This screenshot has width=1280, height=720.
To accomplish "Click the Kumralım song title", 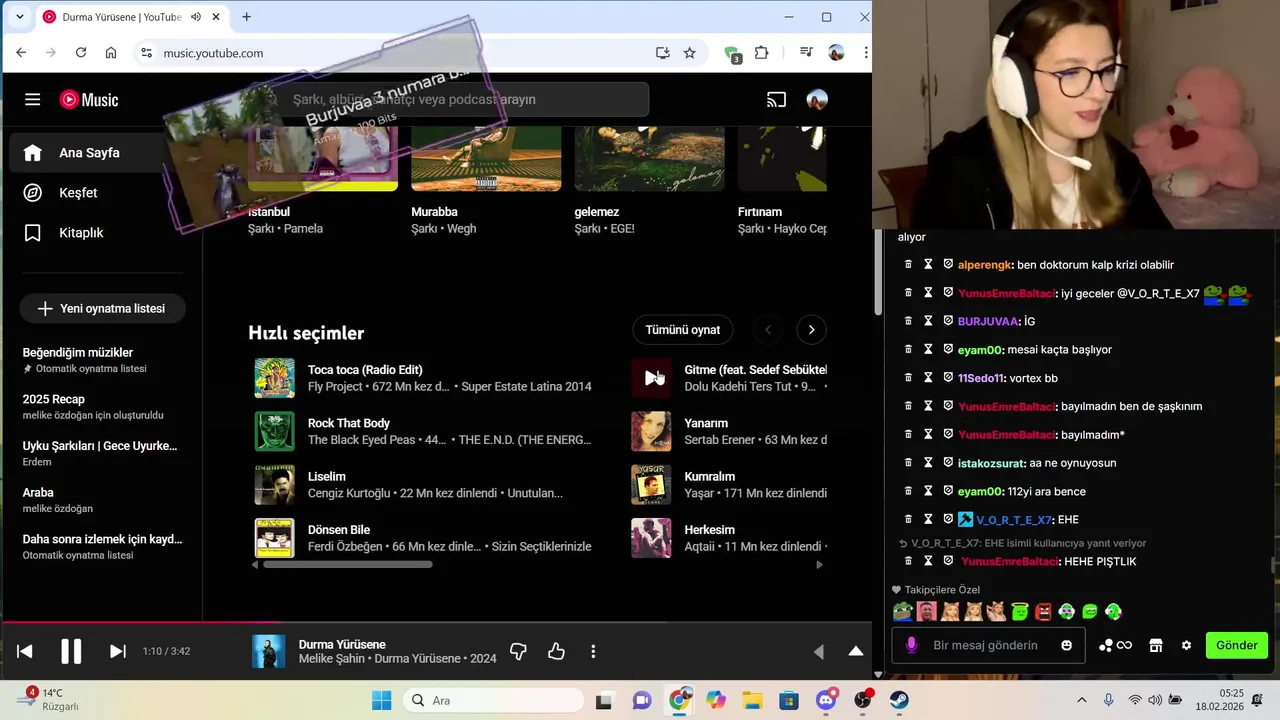I will tap(710, 477).
